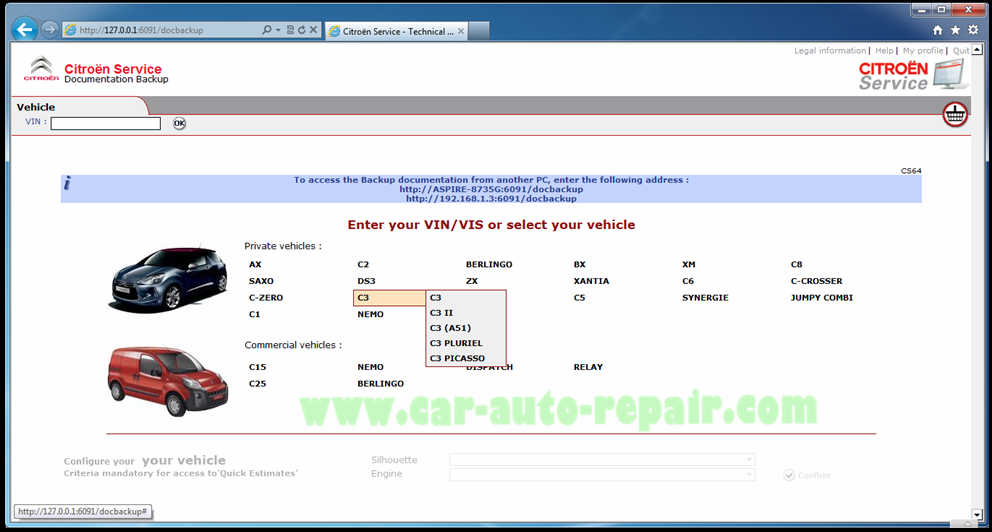Select the C6 private vehicle
This screenshot has height=532, width=992.
point(688,281)
